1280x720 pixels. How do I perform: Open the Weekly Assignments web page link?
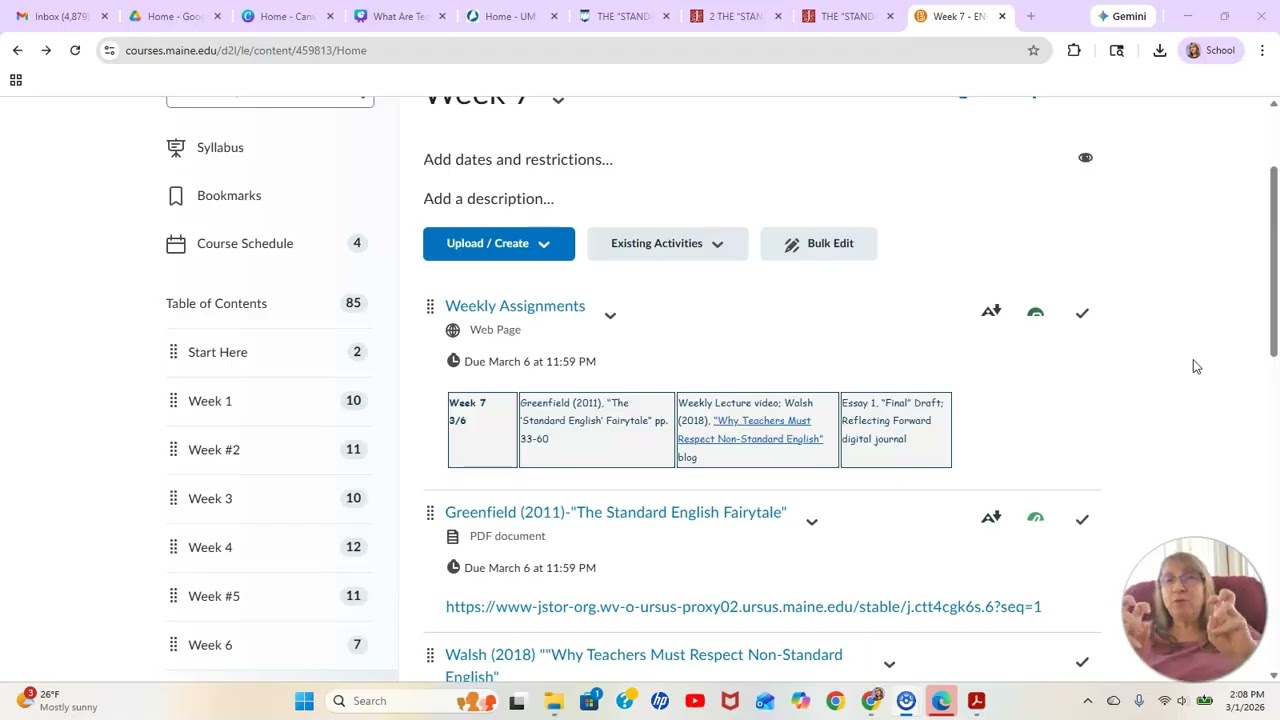point(515,306)
